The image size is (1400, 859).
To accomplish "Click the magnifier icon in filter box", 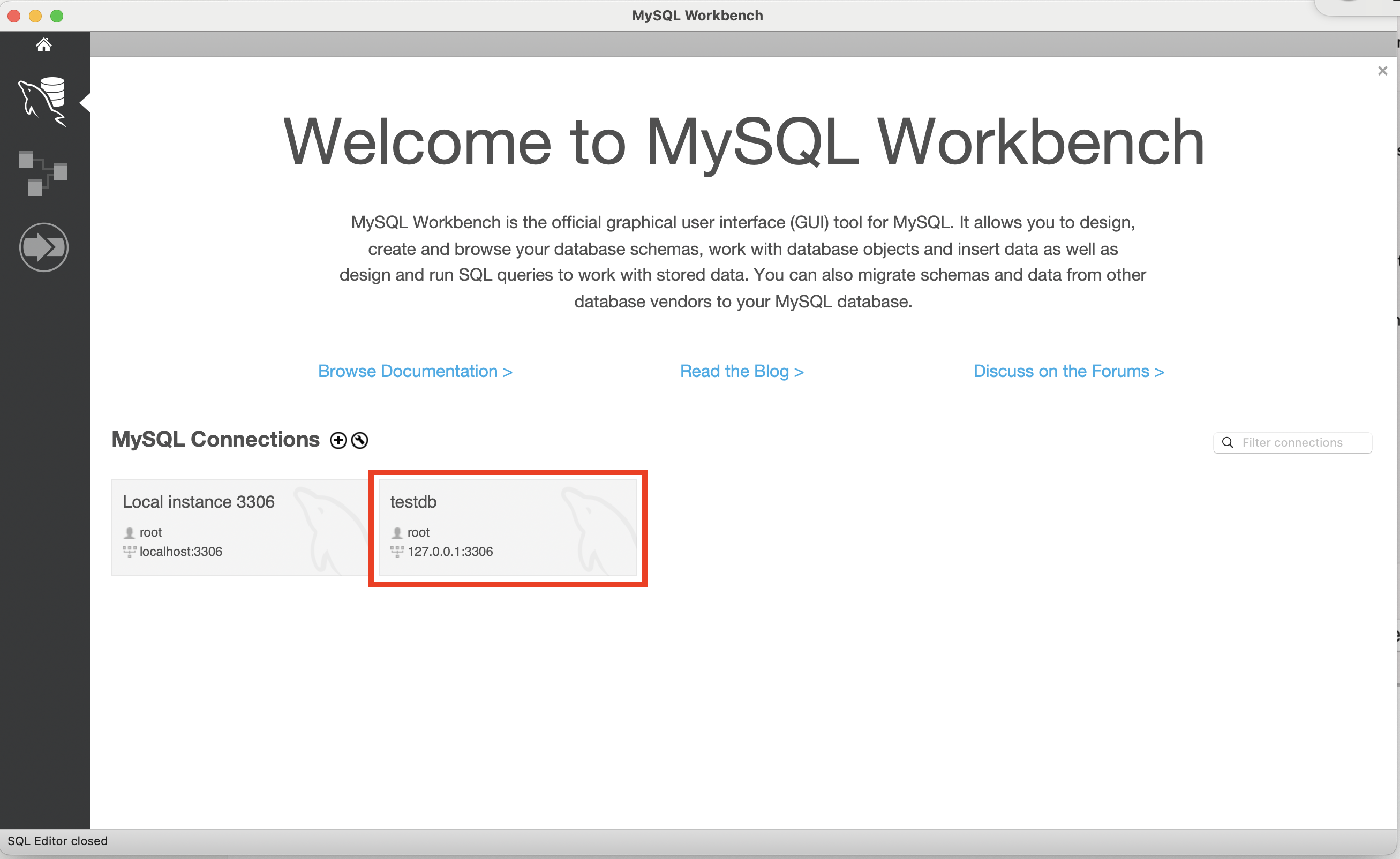I will coord(1227,442).
